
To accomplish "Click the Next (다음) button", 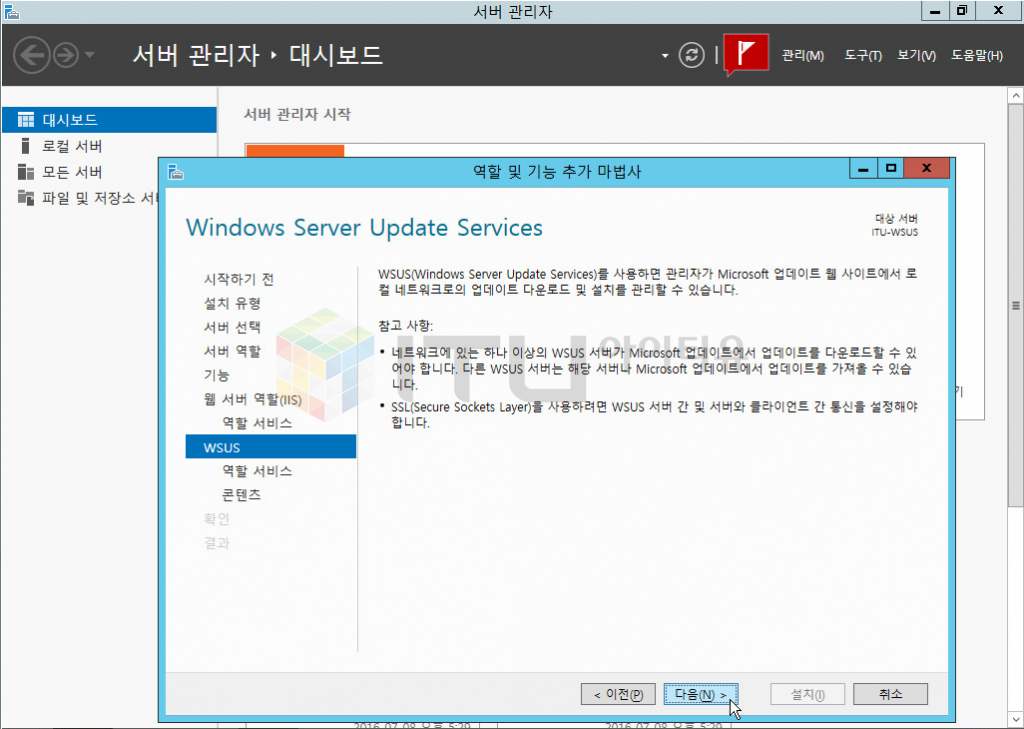I will coord(700,694).
